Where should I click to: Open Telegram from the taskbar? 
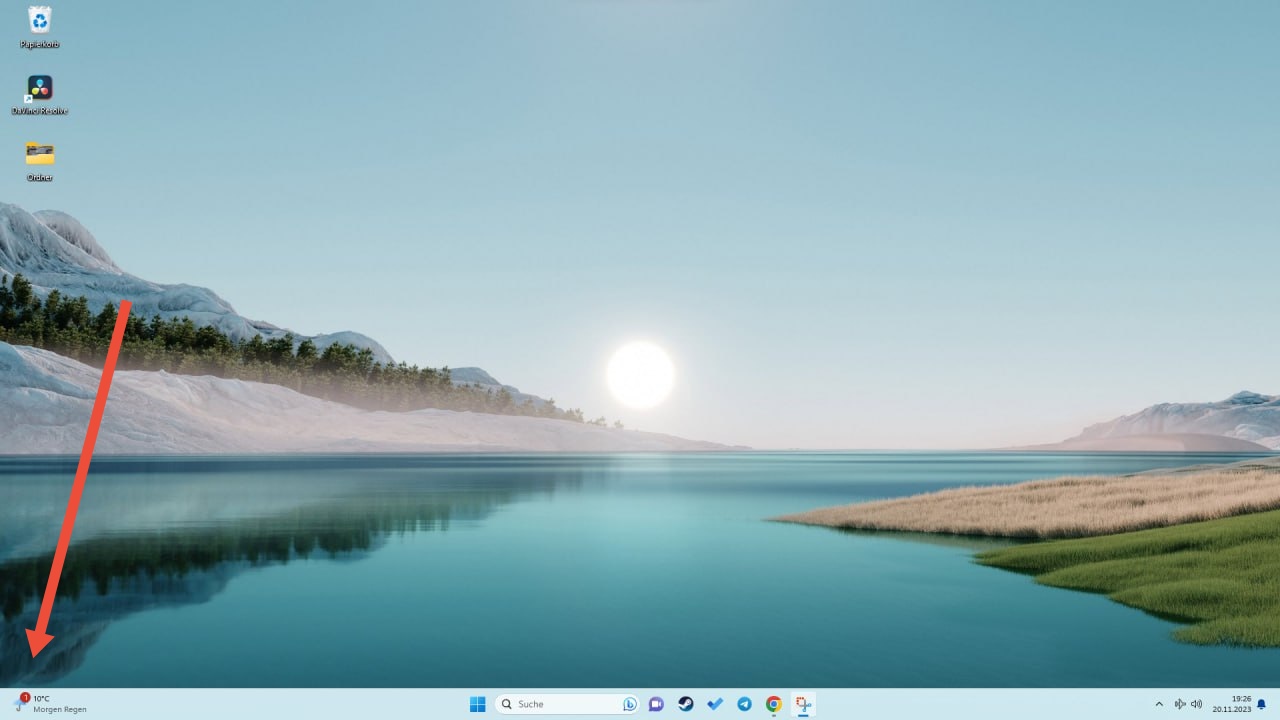(744, 704)
